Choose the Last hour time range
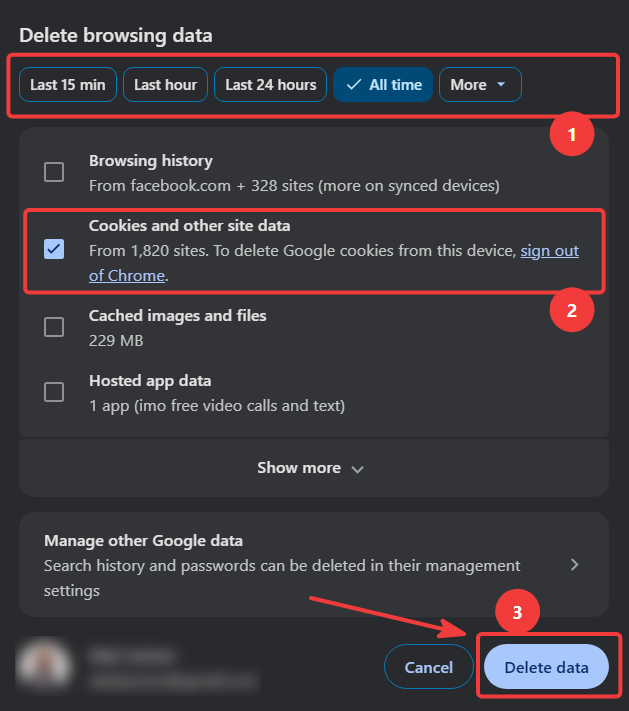 click(166, 85)
